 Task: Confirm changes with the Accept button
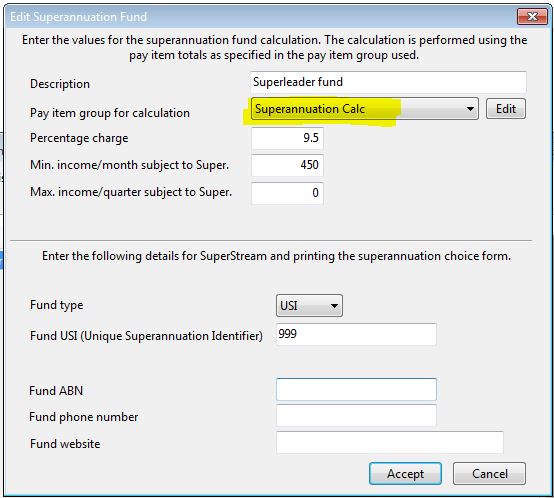click(405, 474)
